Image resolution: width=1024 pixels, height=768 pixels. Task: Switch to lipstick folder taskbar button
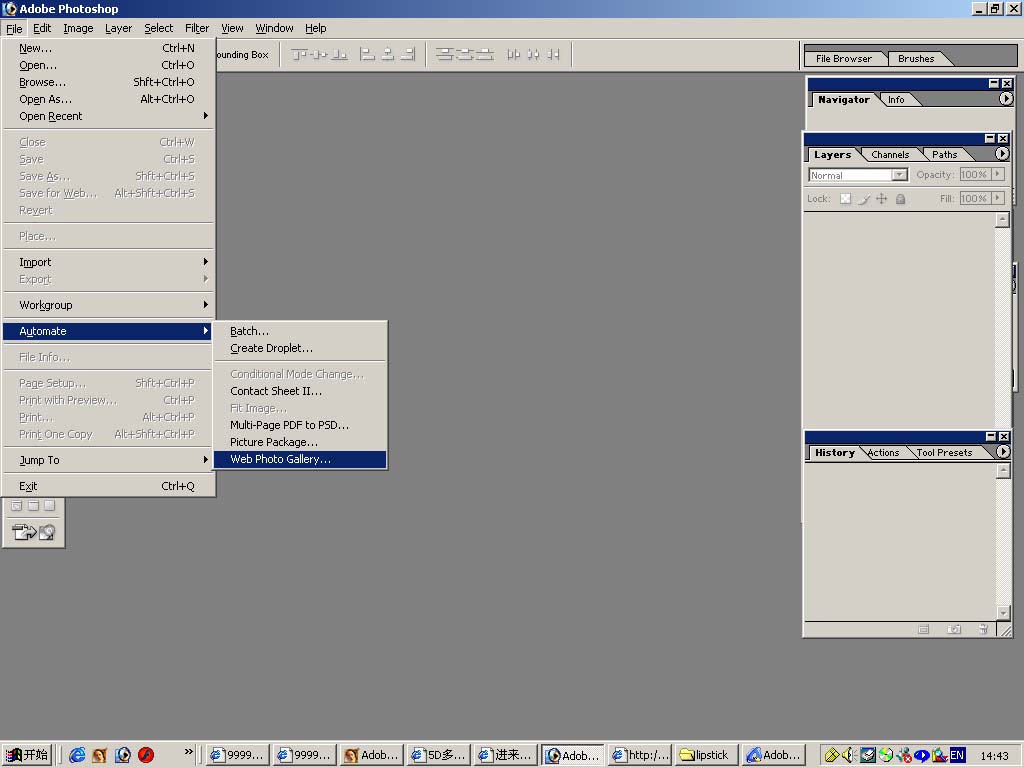coord(707,755)
